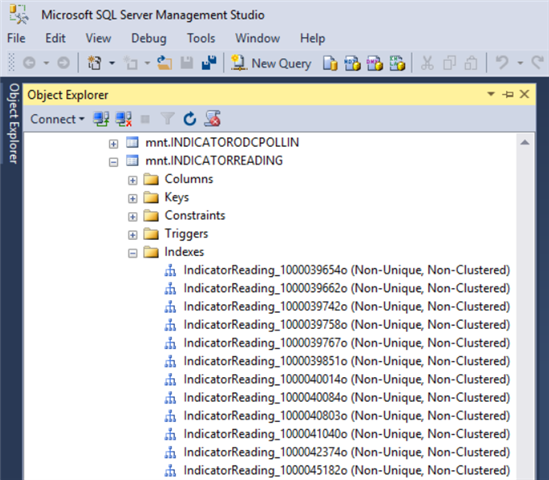
Task: Select index IndicatorReading_1000039654o
Action: point(347,270)
